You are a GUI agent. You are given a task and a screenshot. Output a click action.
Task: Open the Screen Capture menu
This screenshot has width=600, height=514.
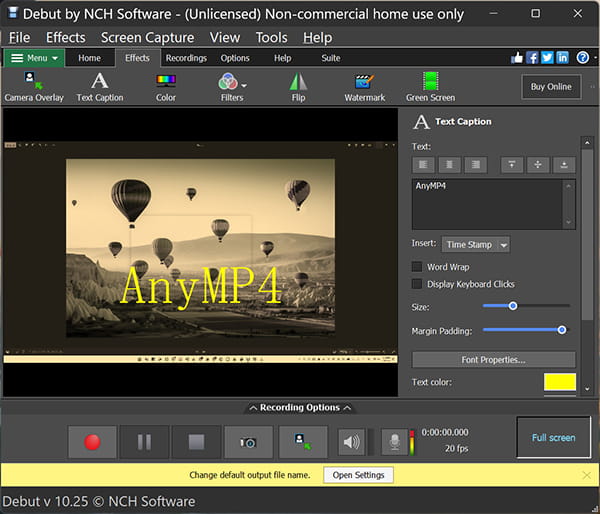(148, 38)
